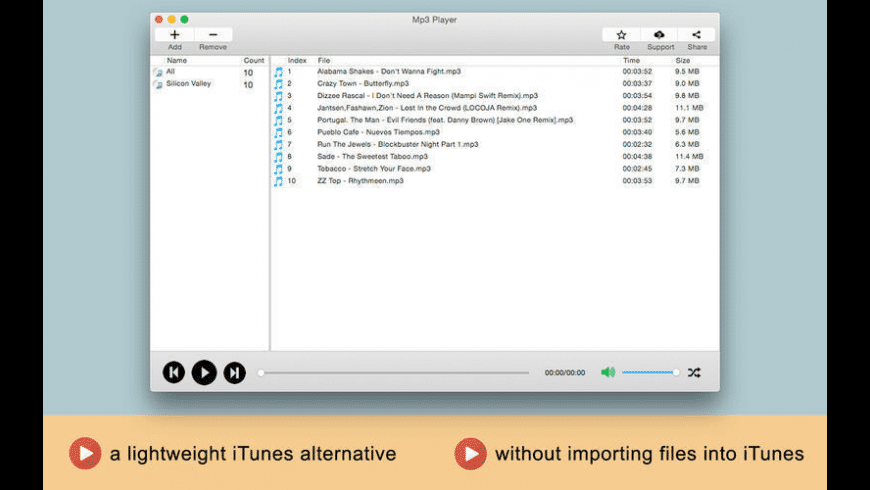Select "ZZ Top - Rhythmeen.mp3"
Viewport: 870px width, 490px height.
tap(360, 181)
